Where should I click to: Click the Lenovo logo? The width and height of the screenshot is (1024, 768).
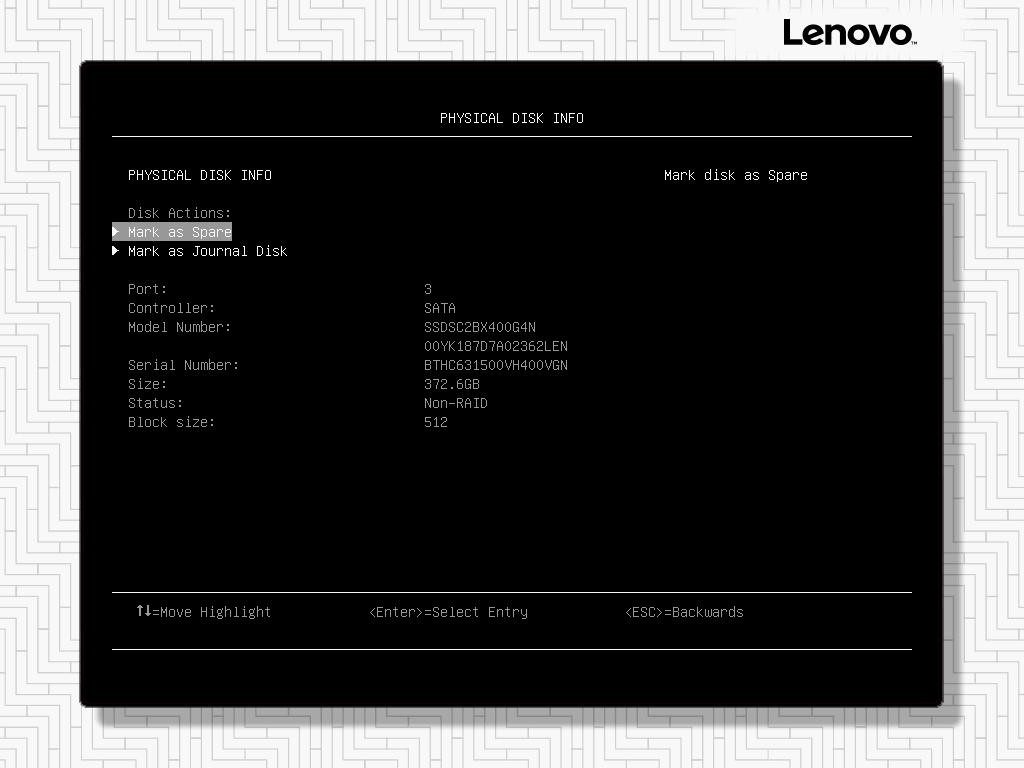click(x=848, y=32)
